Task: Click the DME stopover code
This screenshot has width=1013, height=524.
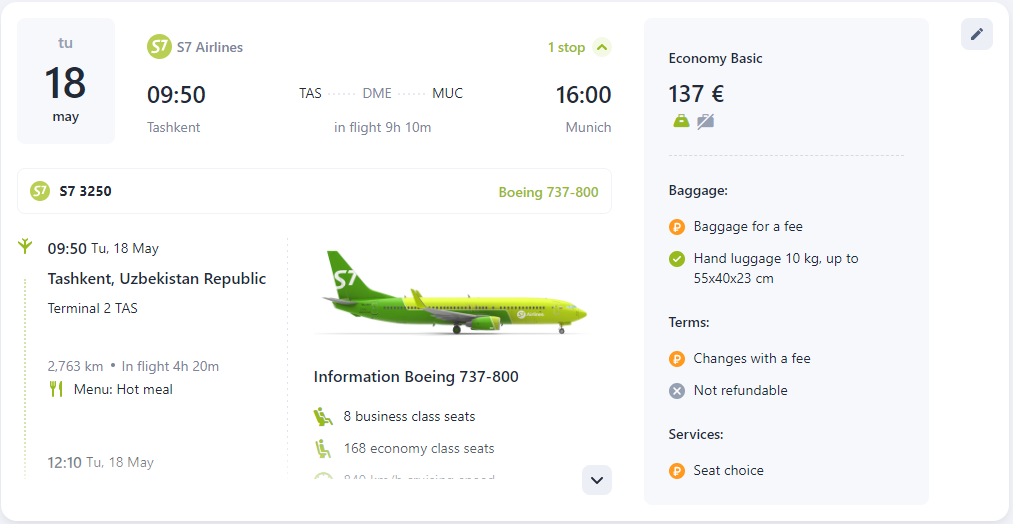Action: tap(377, 93)
